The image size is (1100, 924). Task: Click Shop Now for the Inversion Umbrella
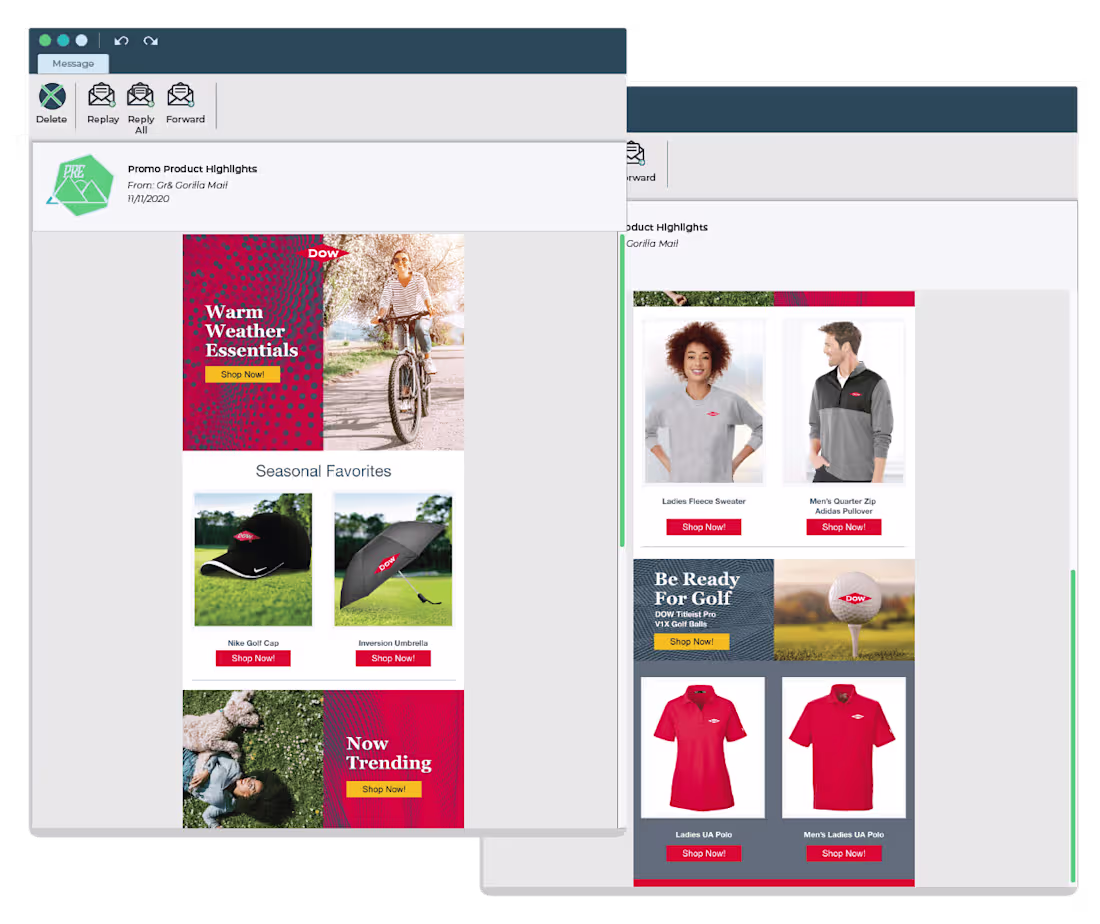tap(392, 657)
